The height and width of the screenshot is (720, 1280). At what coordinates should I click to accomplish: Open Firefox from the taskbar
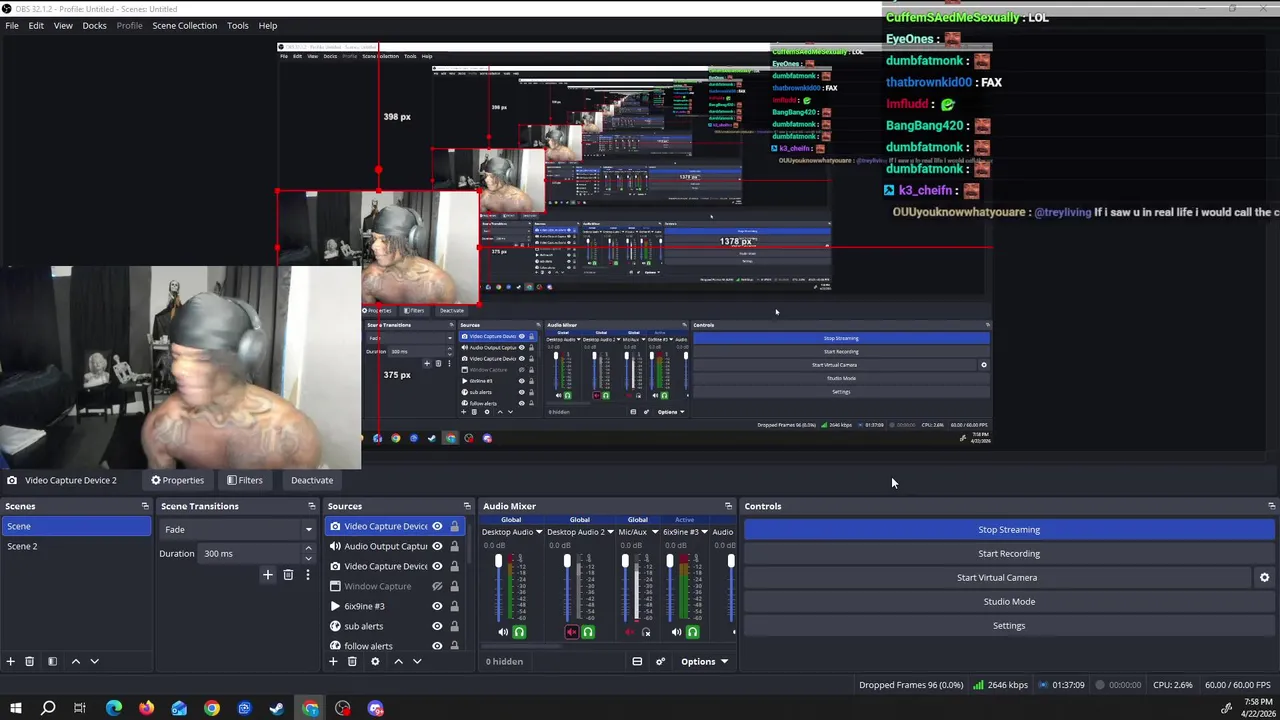tap(146, 708)
